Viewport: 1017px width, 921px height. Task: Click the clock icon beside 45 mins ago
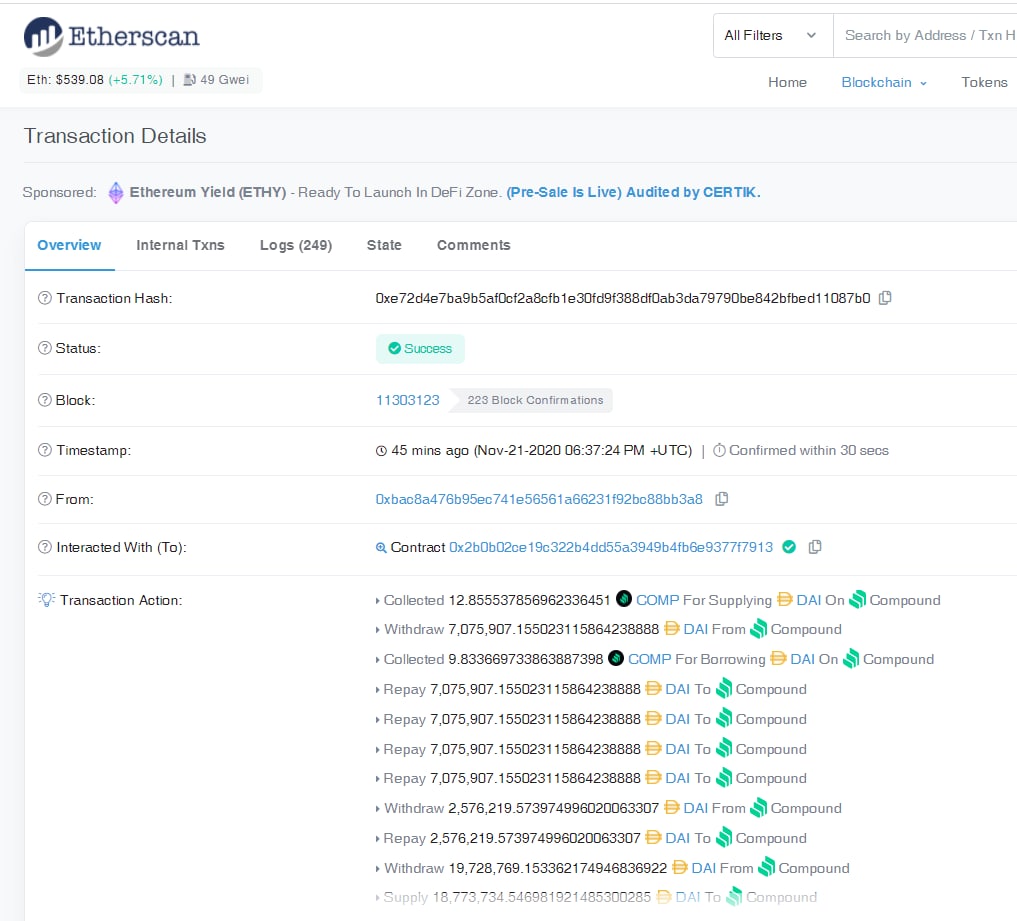pyautogui.click(x=381, y=451)
